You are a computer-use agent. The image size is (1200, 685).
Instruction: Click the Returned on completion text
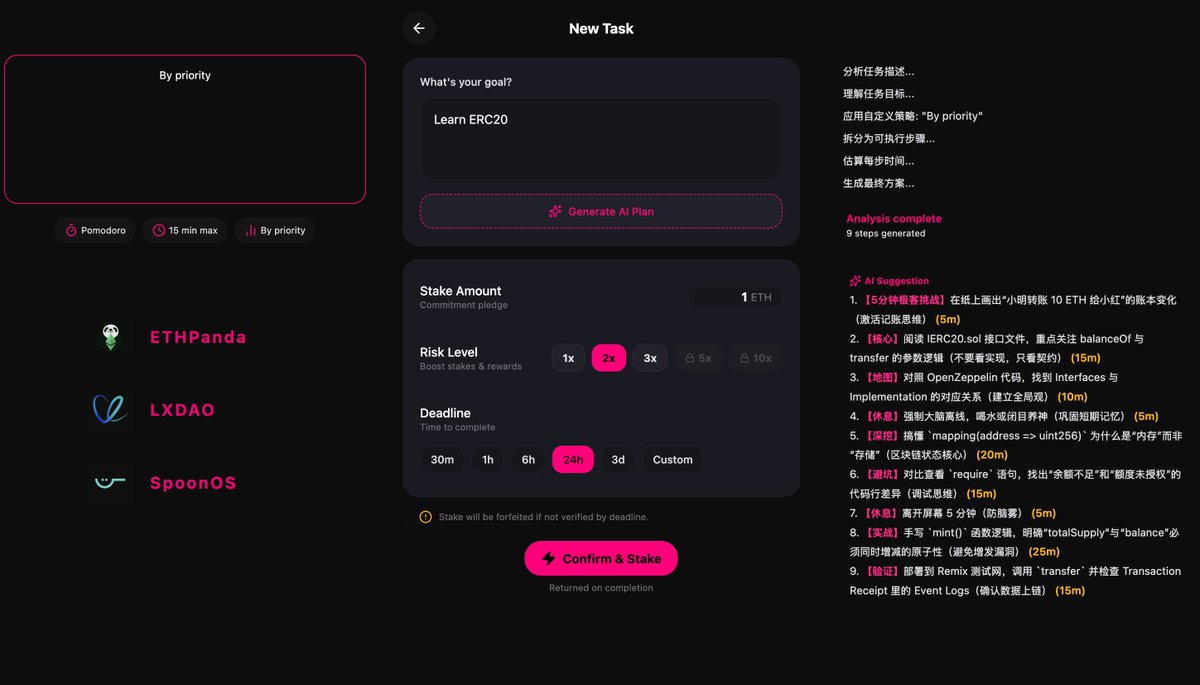(x=601, y=588)
